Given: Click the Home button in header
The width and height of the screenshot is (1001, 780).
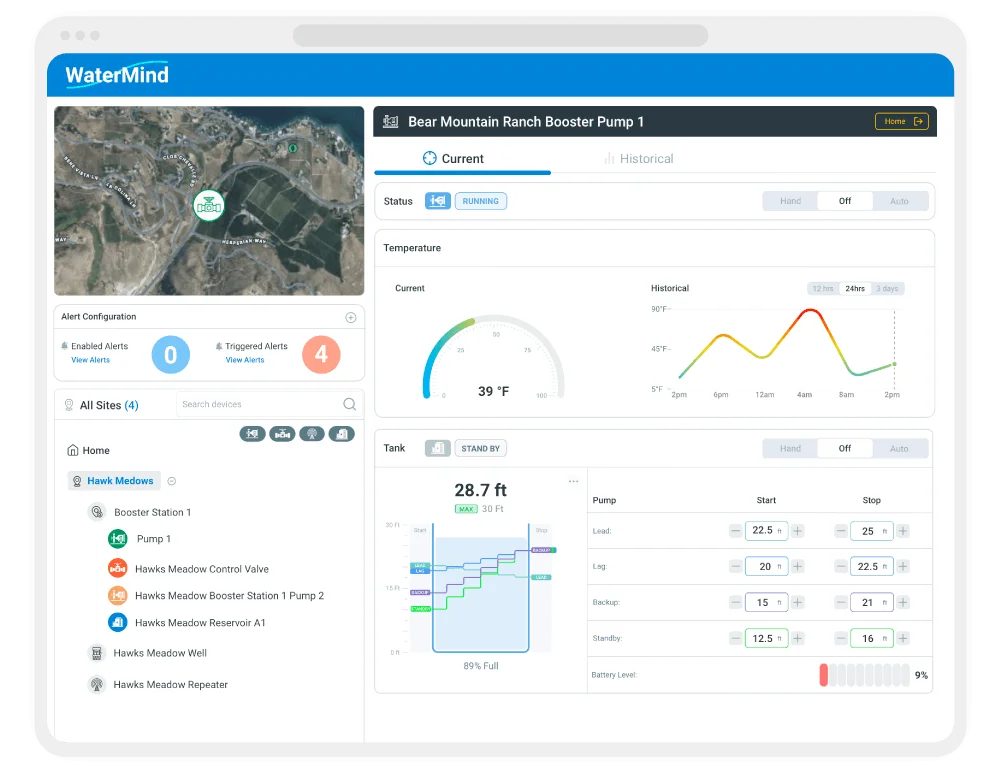Looking at the screenshot, I should coord(901,121).
